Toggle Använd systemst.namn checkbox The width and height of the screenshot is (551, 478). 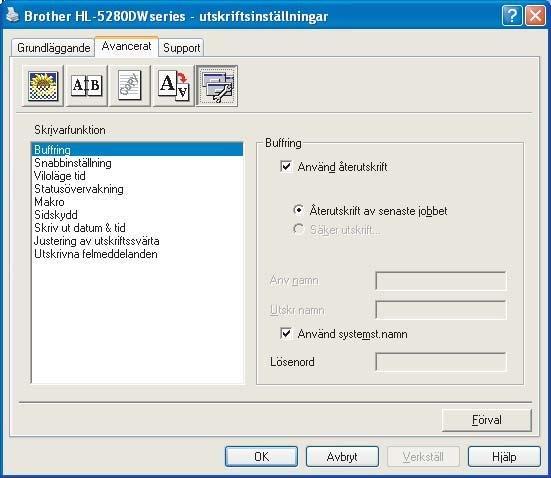pos(286,333)
